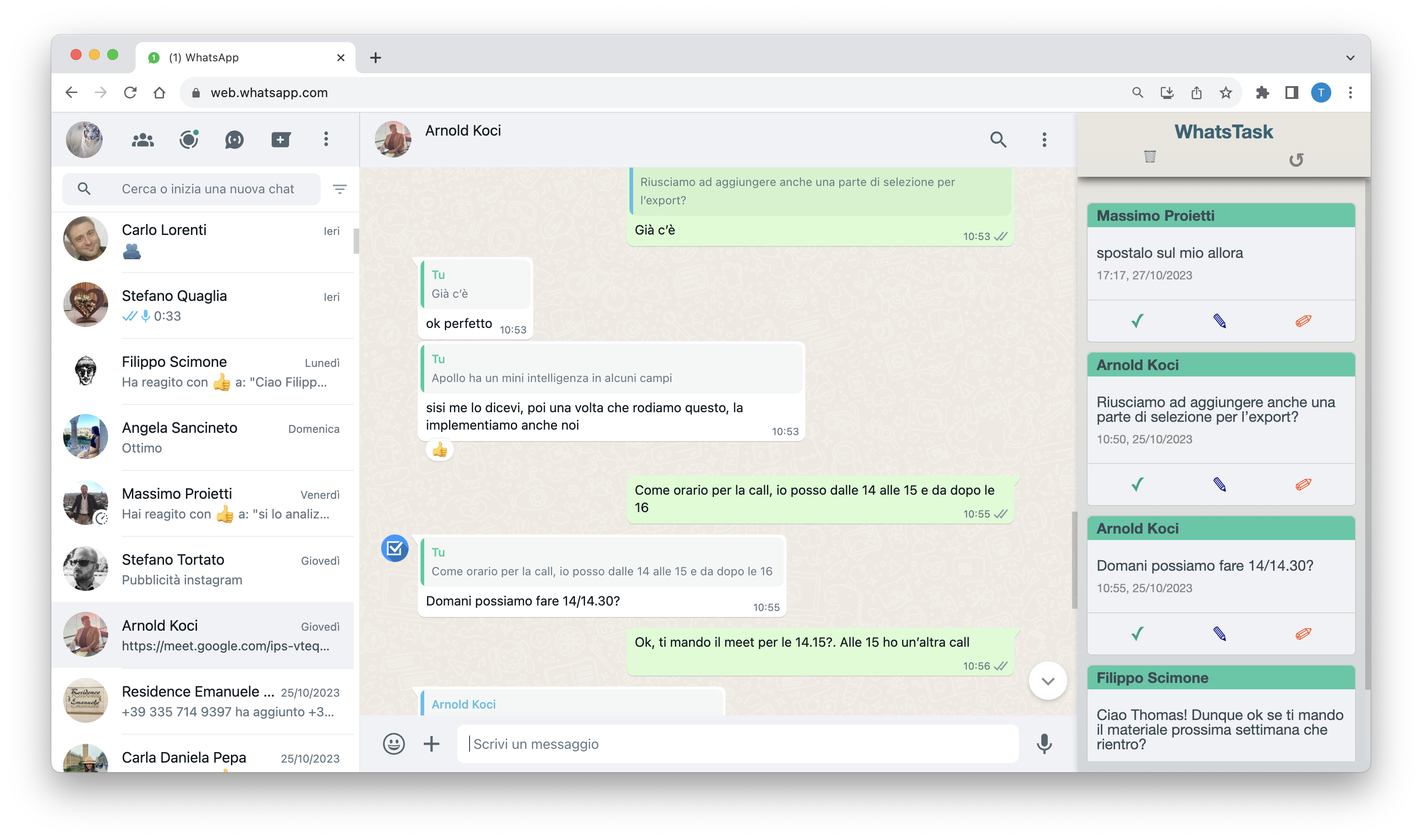Open the Stefano Quaglia chat

202,305
